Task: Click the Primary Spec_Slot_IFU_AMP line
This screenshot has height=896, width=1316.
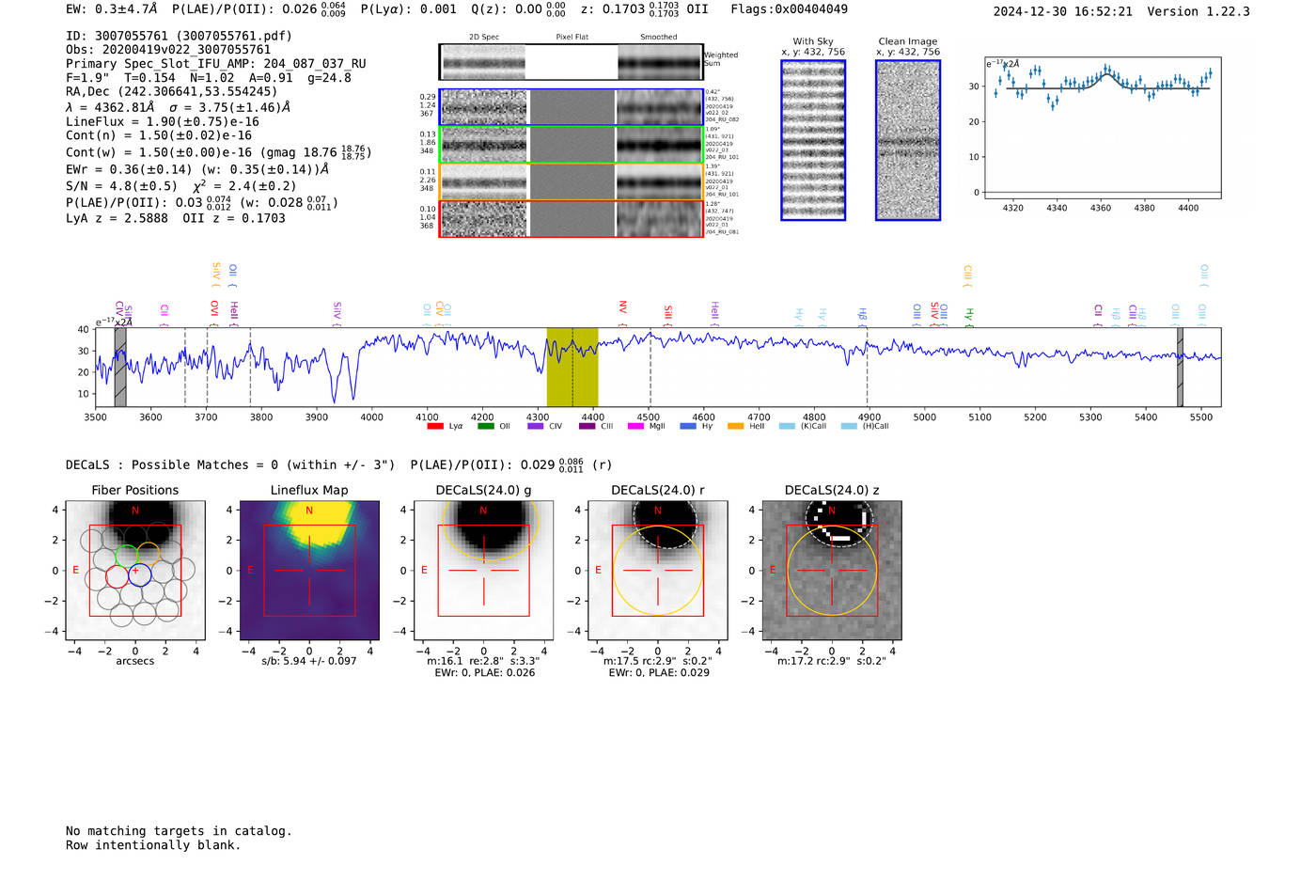Action: pos(216,64)
